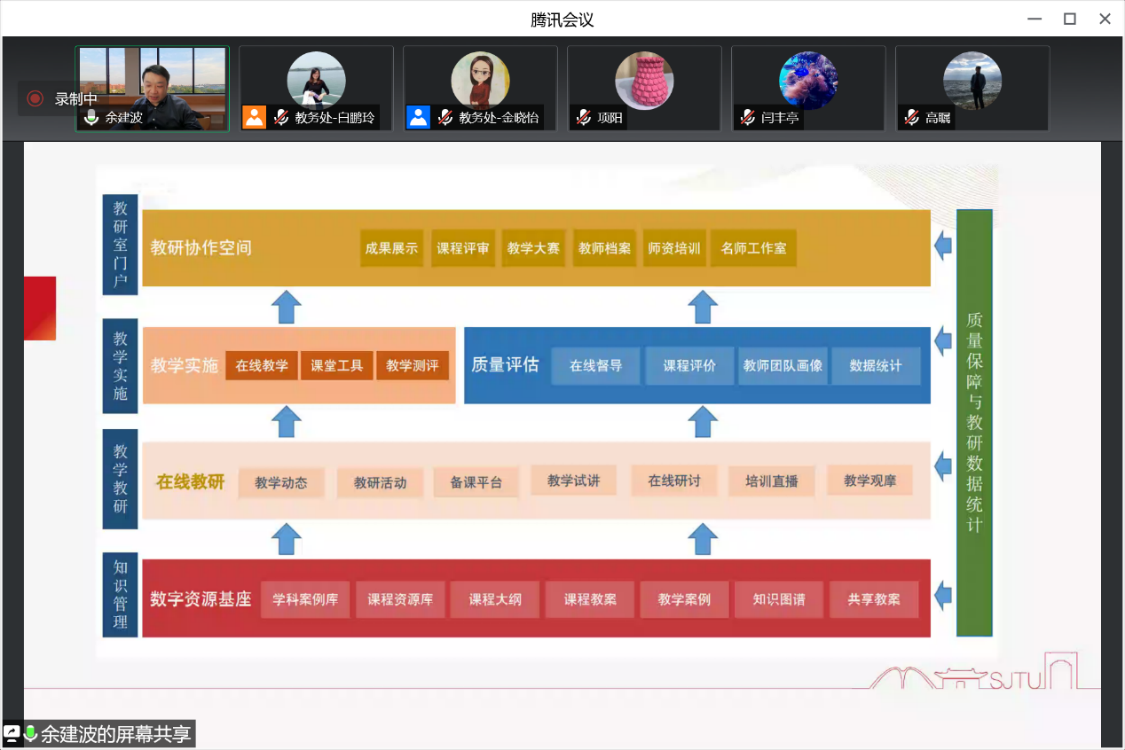Click the blue co-host icon beside 金晓怡
Viewport: 1125px width, 750px height.
(418, 117)
